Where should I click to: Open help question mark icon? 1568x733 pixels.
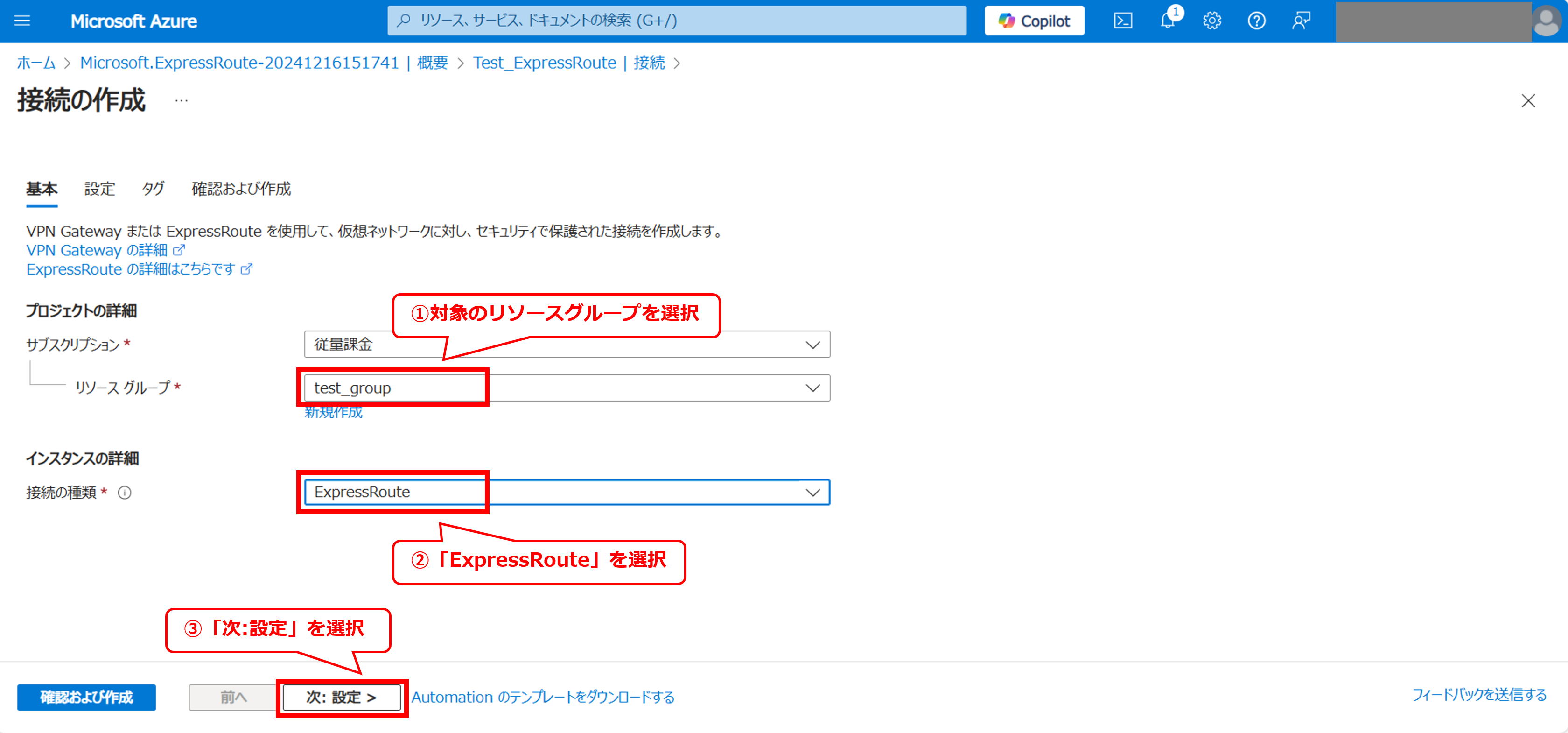click(1256, 21)
